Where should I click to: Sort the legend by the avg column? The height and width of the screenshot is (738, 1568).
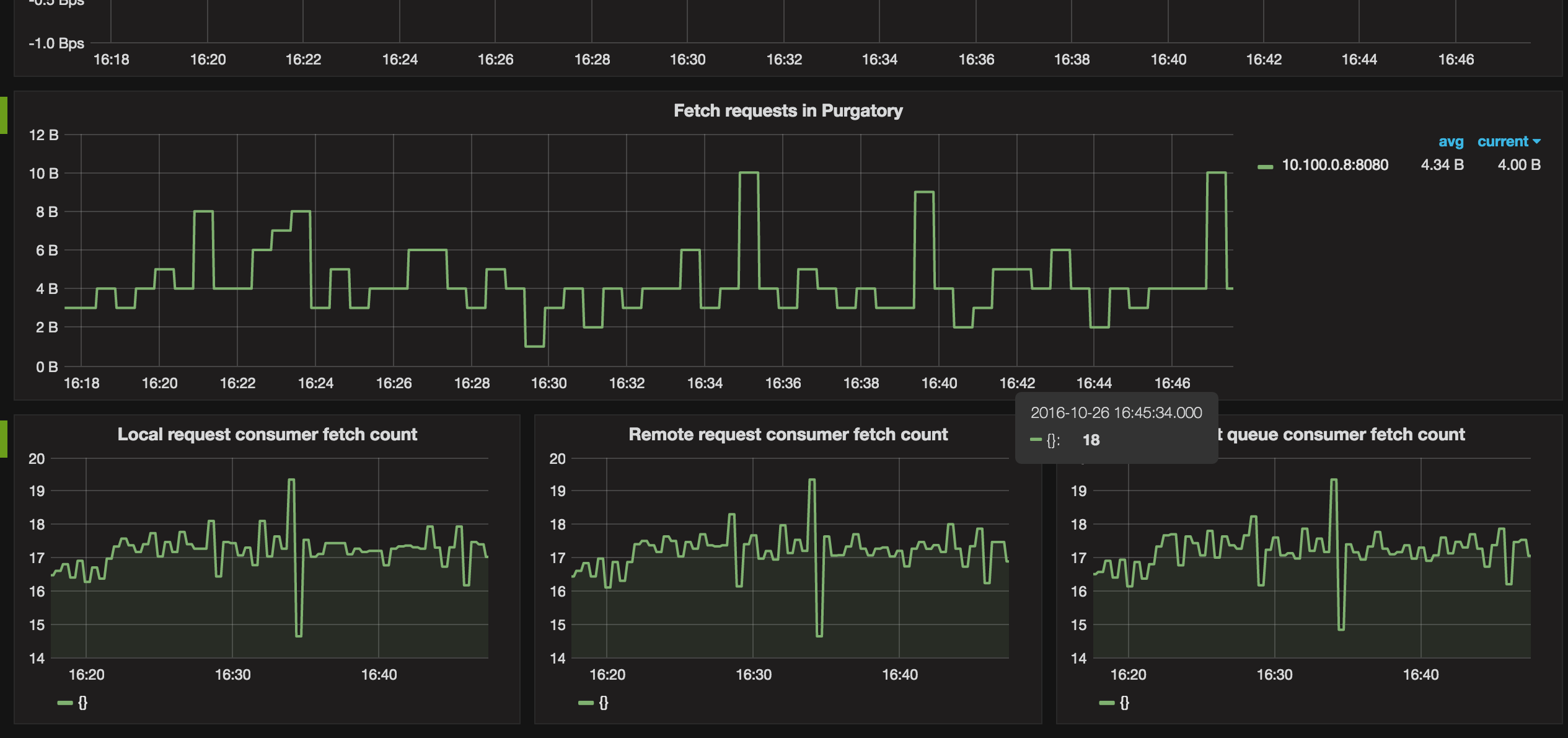(1450, 142)
